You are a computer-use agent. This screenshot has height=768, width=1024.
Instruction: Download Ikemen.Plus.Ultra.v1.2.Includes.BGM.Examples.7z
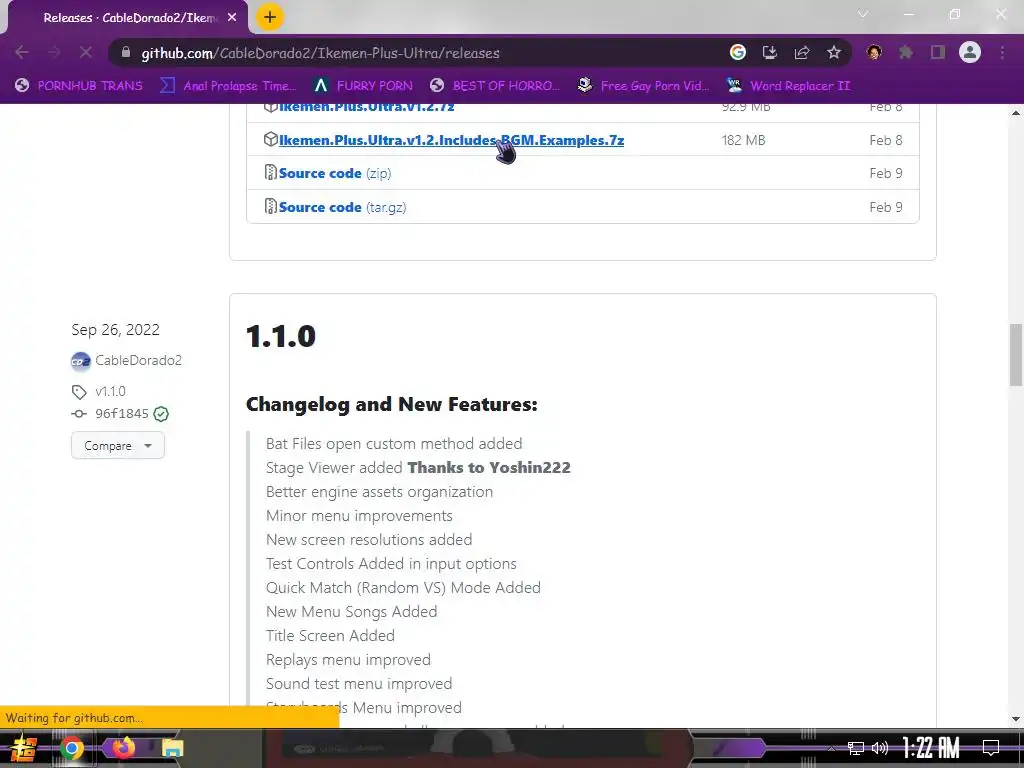[x=451, y=140]
